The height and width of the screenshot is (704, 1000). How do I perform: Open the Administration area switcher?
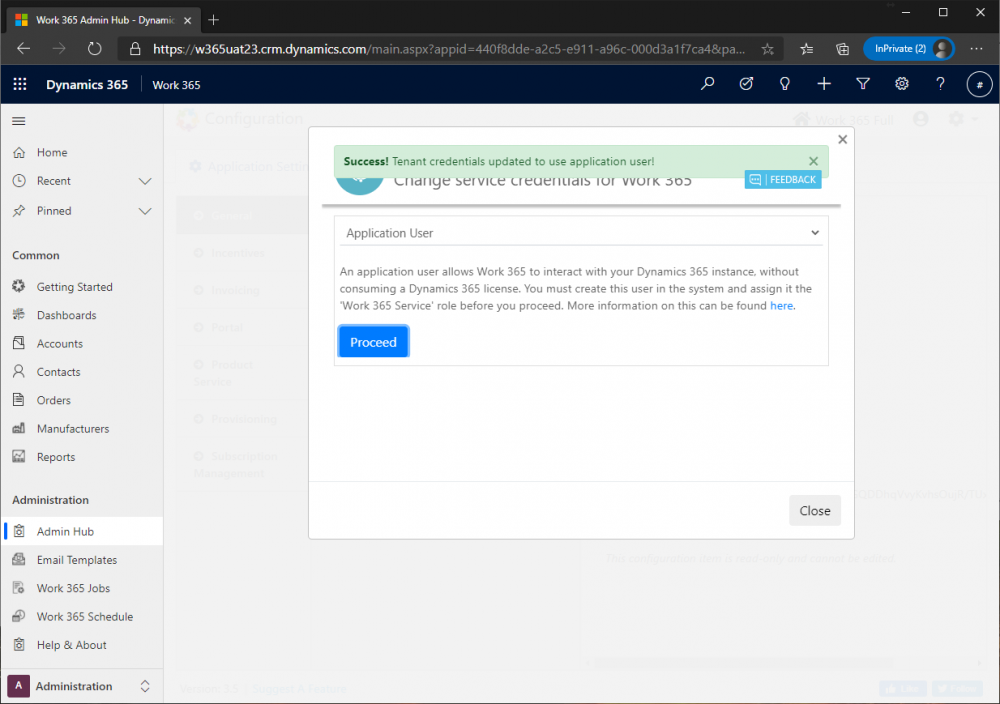pos(82,686)
